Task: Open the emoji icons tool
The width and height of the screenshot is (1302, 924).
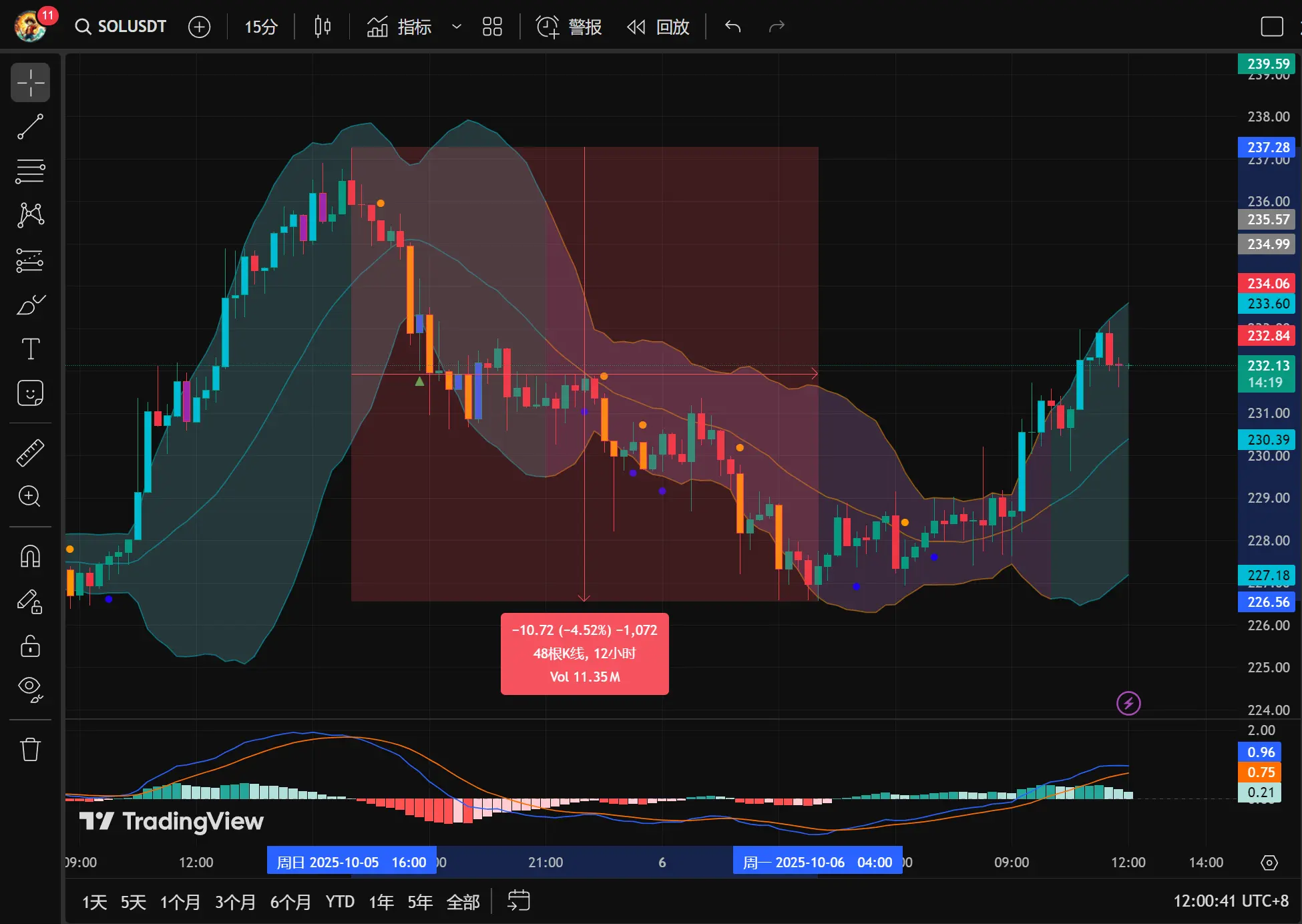Action: point(30,393)
